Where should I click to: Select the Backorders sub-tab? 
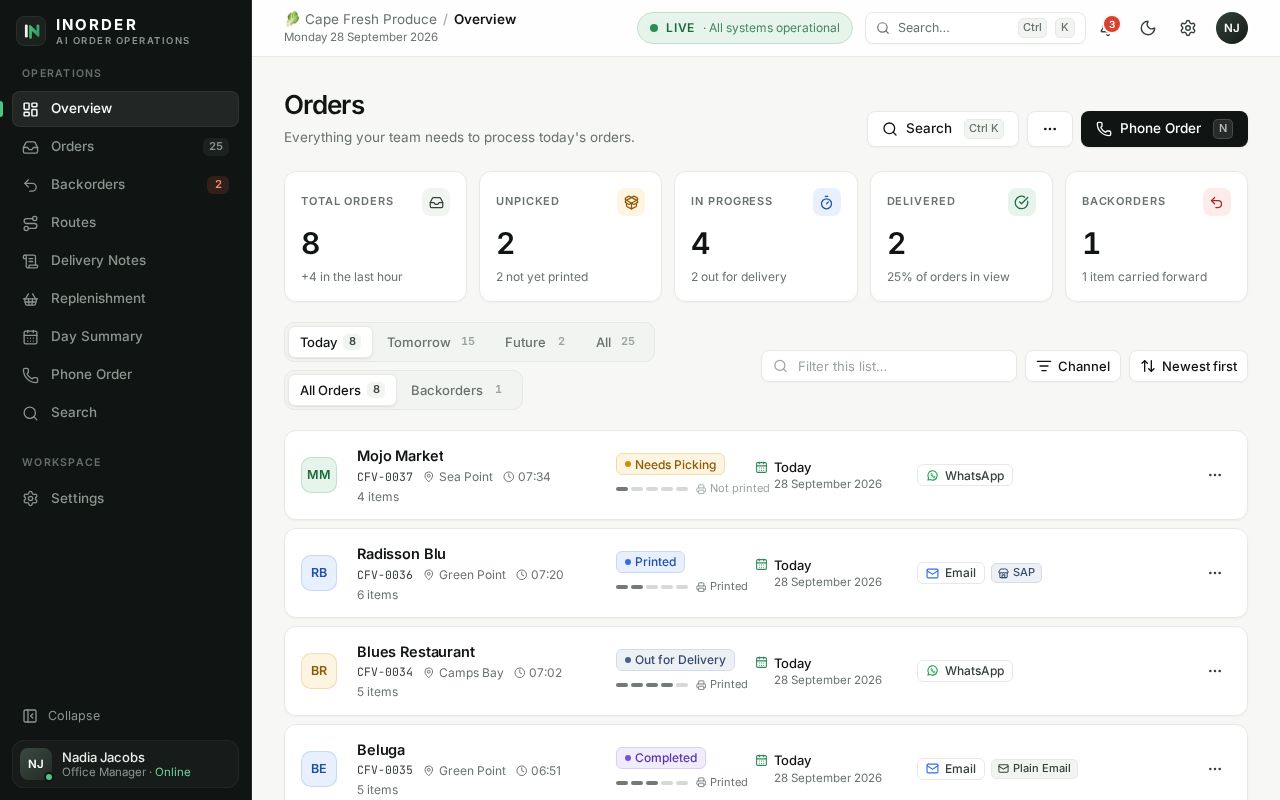coord(458,390)
